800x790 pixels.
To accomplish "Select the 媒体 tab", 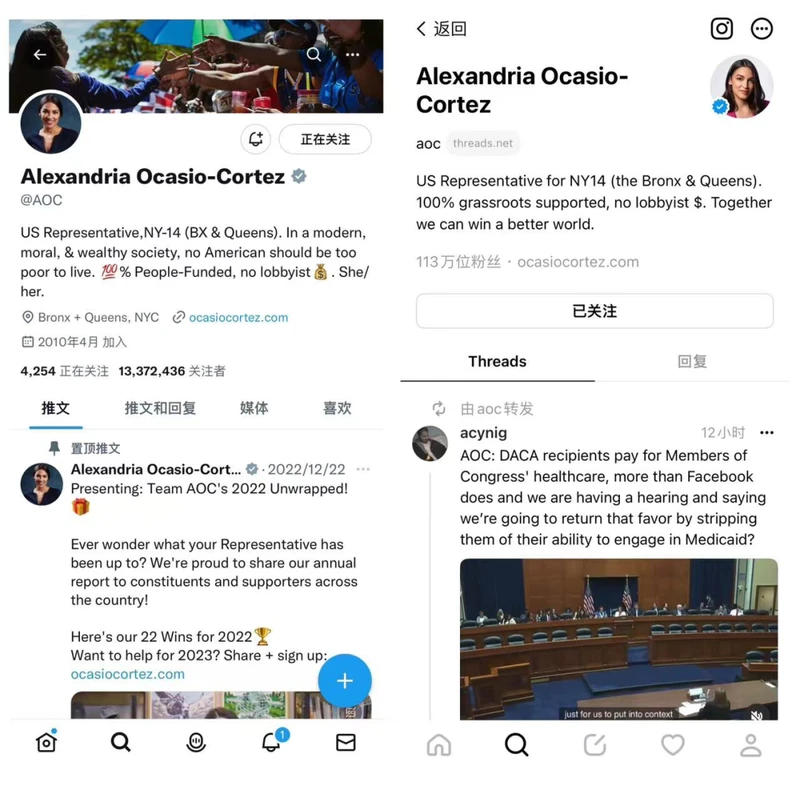I will click(x=254, y=408).
